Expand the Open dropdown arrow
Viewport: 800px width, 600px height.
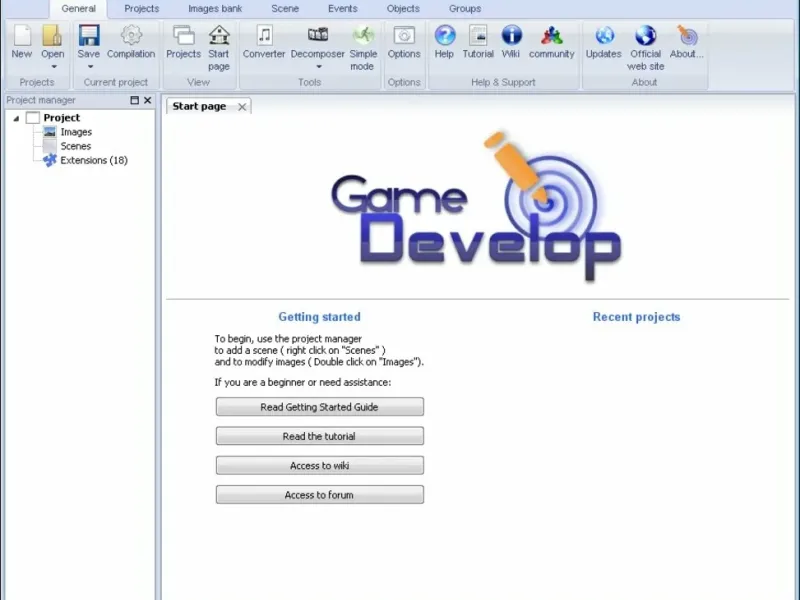54,66
